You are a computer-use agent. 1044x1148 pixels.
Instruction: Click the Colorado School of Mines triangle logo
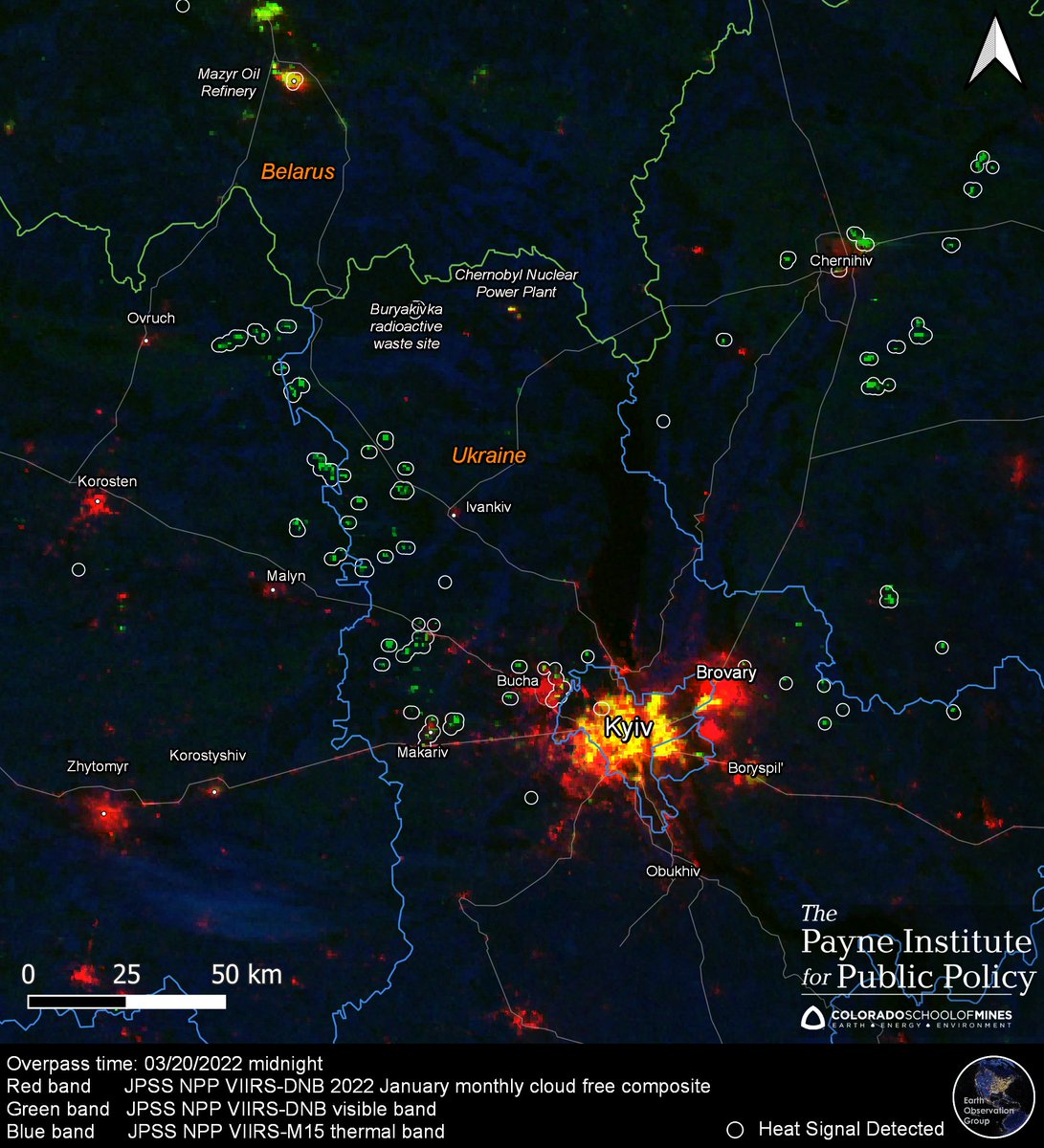pyautogui.click(x=811, y=1016)
